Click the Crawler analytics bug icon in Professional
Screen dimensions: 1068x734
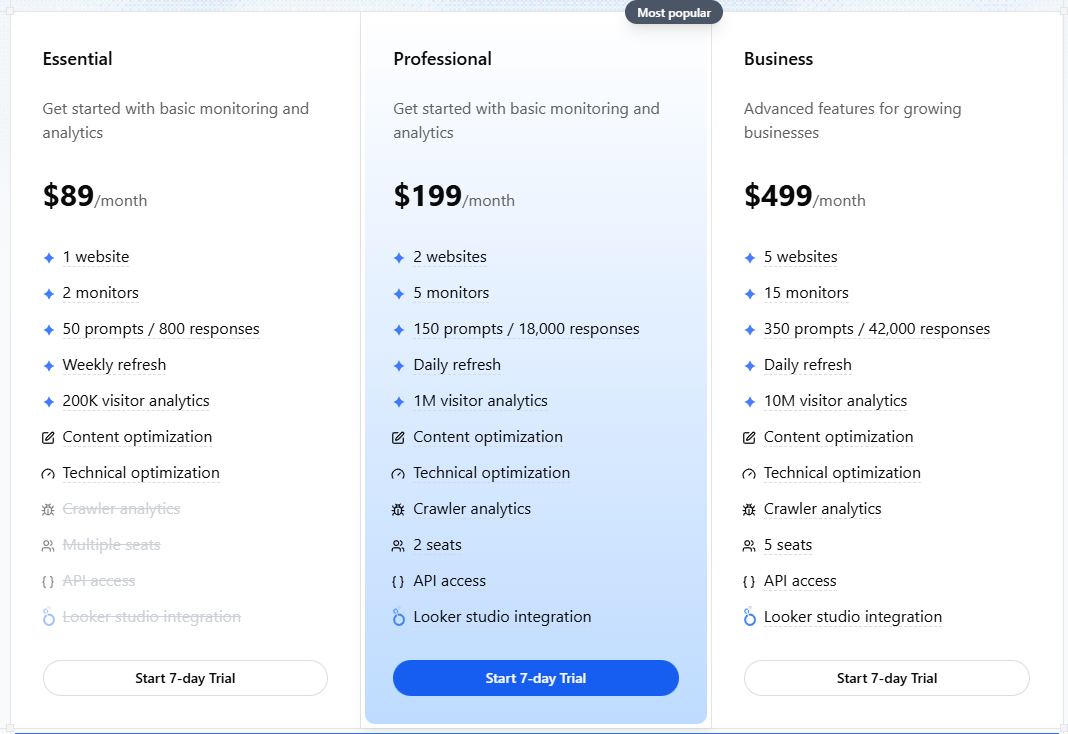click(x=398, y=509)
